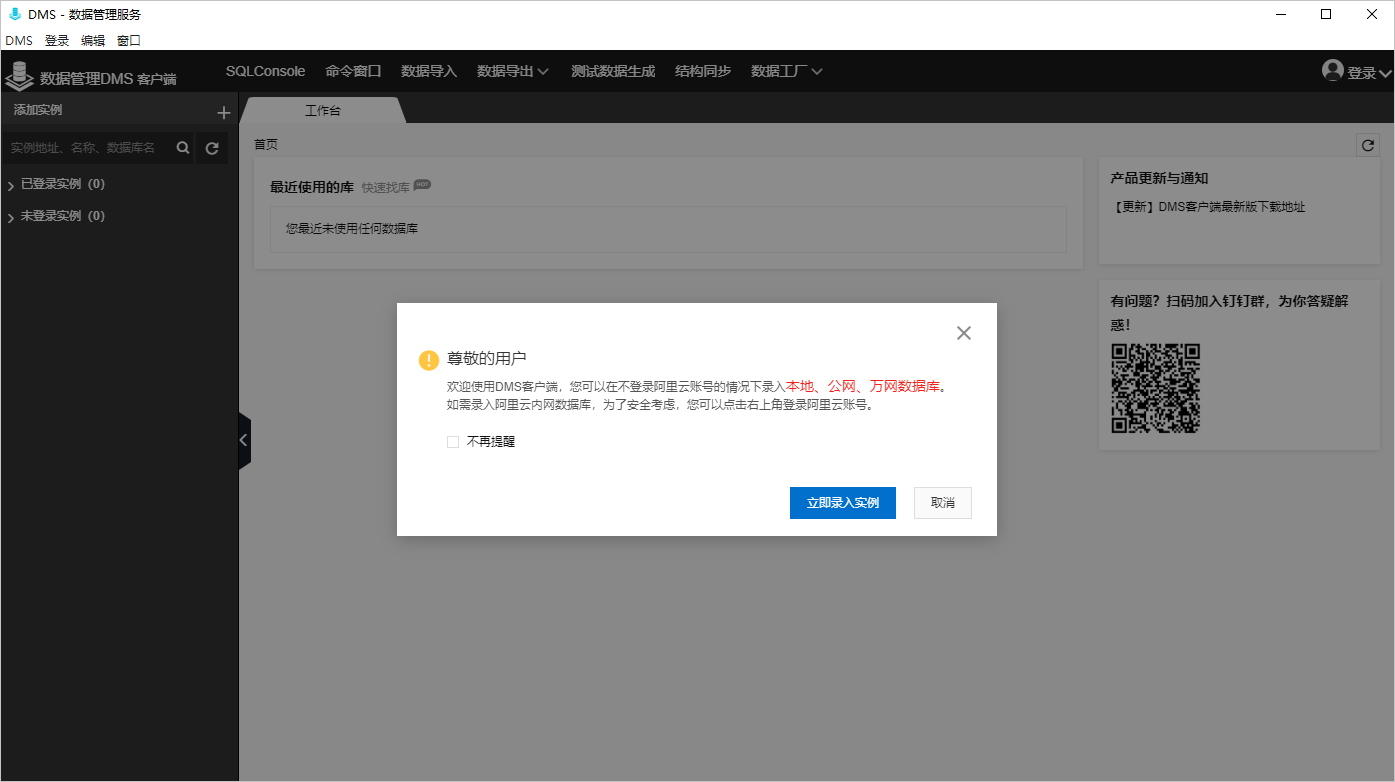The height and width of the screenshot is (782, 1395).
Task: Click the DMS app icon in title bar
Action: (x=14, y=14)
